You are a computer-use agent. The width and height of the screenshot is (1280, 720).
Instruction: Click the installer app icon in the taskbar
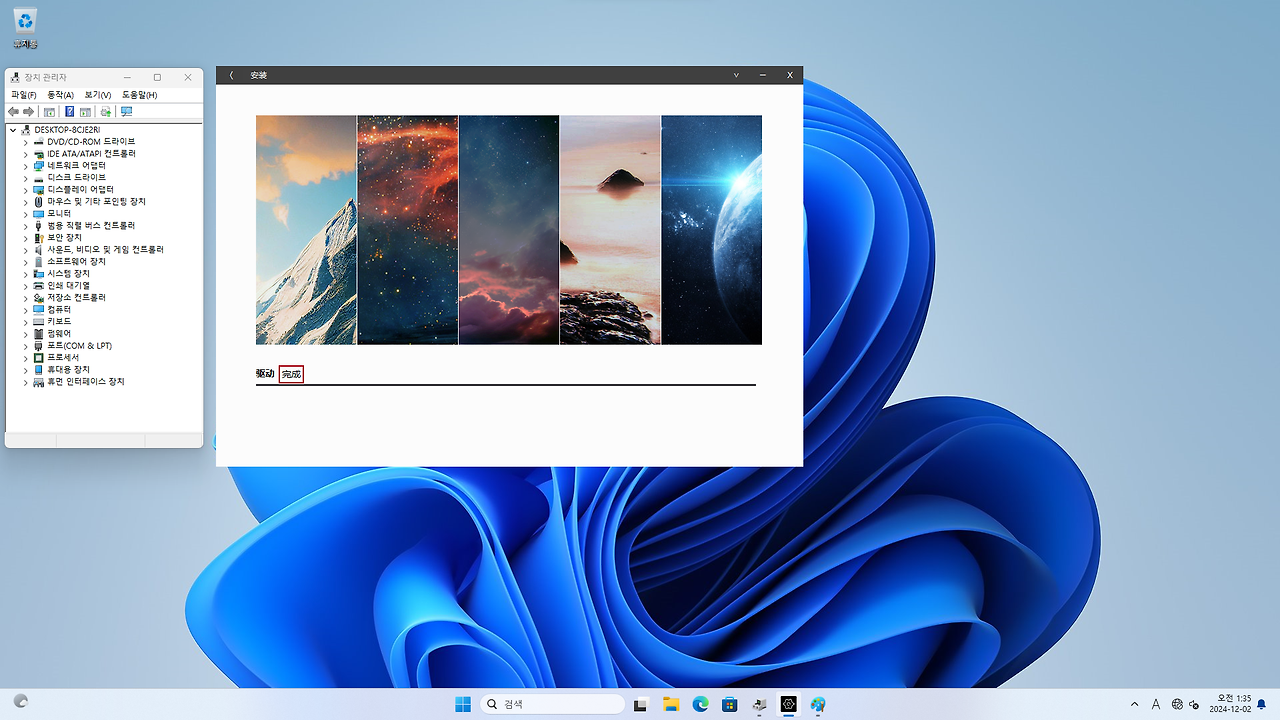coord(789,704)
